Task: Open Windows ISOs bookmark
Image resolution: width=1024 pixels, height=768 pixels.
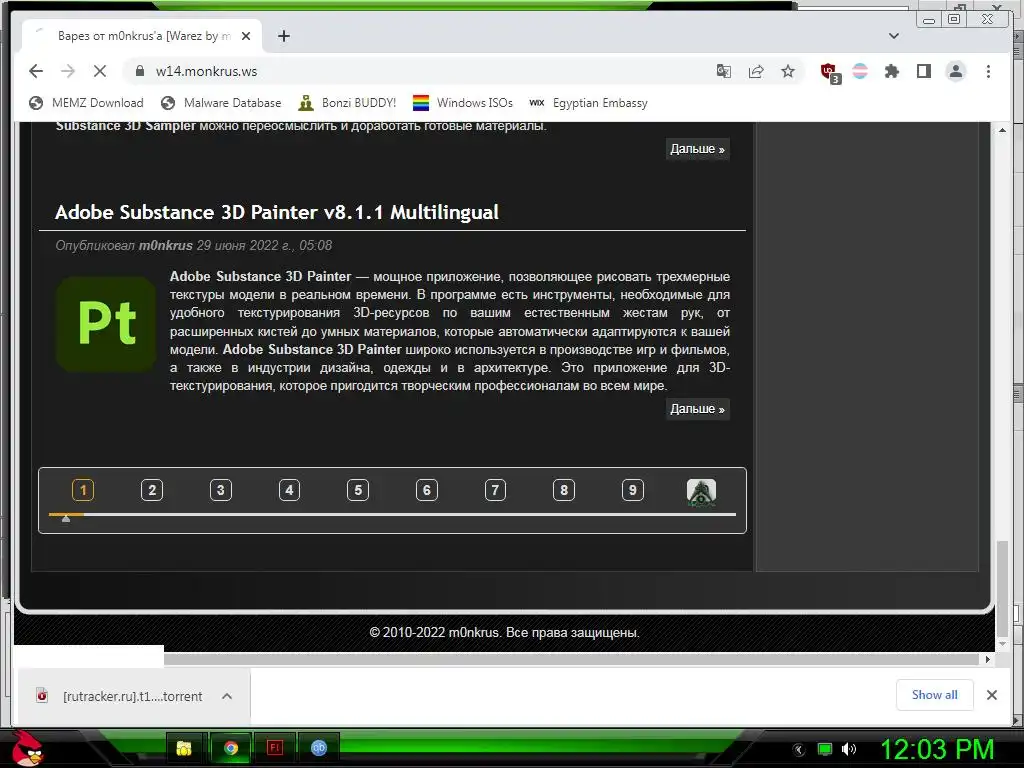Action: tap(463, 103)
